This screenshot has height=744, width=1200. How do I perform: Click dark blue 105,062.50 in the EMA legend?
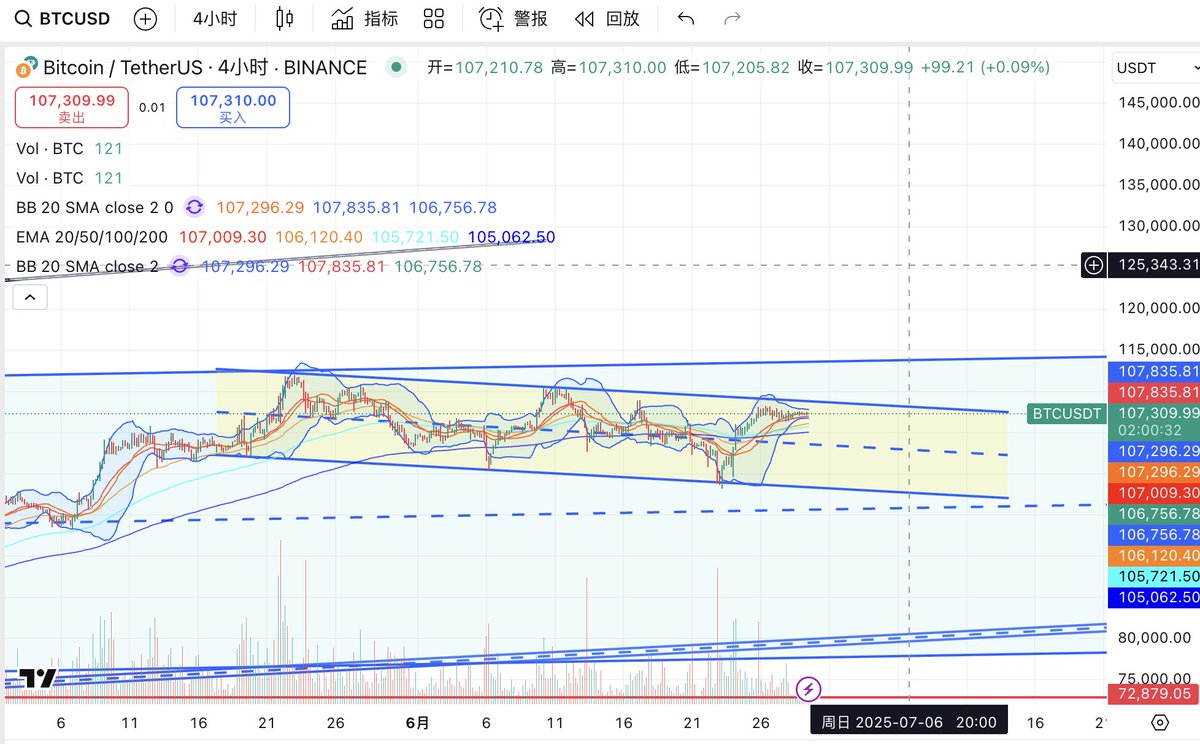point(511,238)
